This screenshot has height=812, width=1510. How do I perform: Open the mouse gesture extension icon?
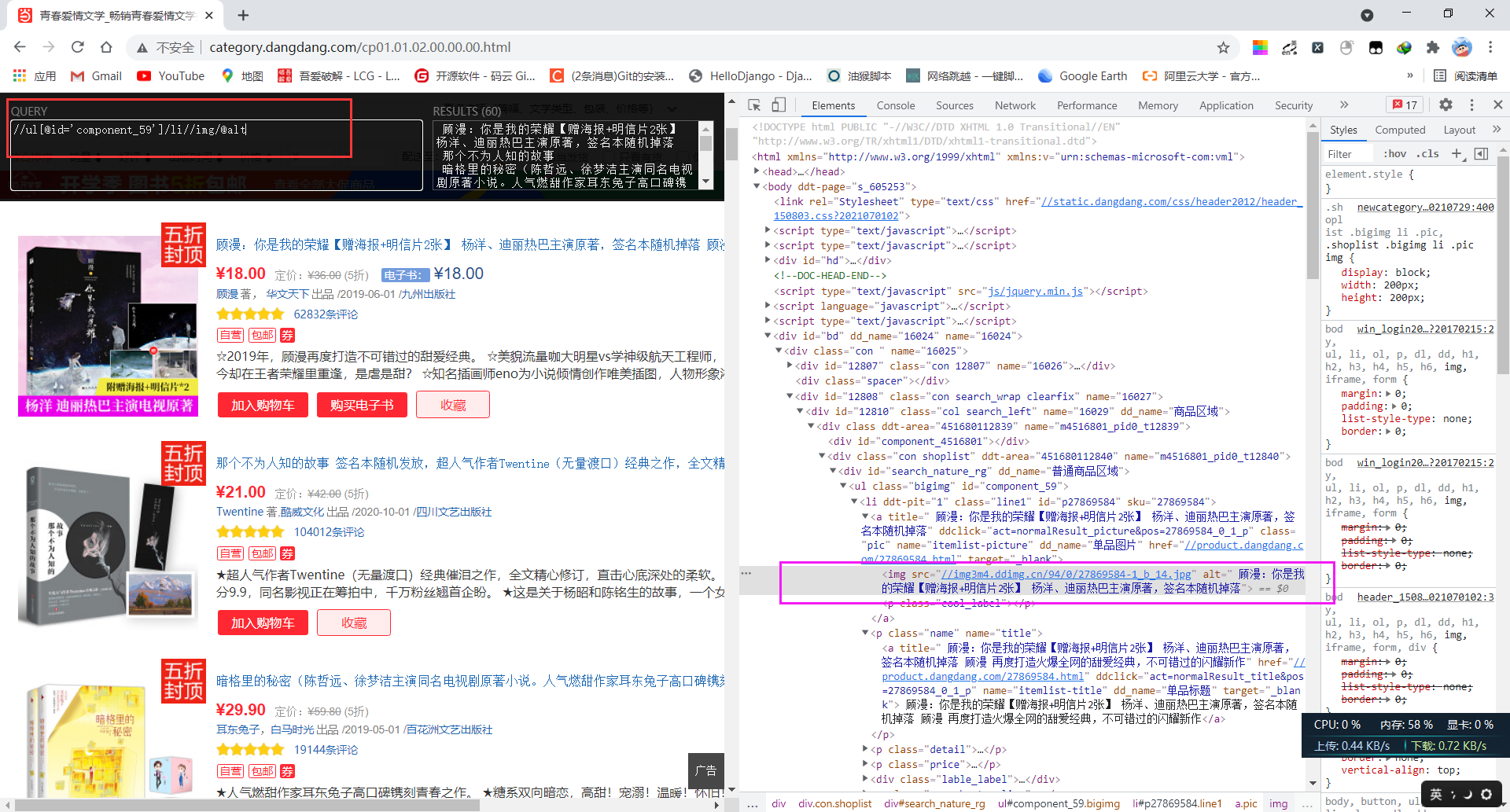(1346, 48)
